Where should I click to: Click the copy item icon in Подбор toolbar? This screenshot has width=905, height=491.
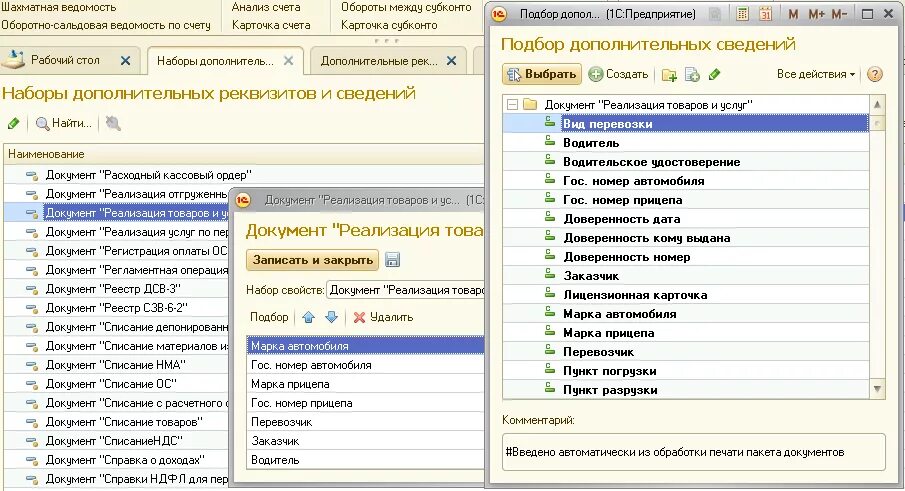click(692, 74)
